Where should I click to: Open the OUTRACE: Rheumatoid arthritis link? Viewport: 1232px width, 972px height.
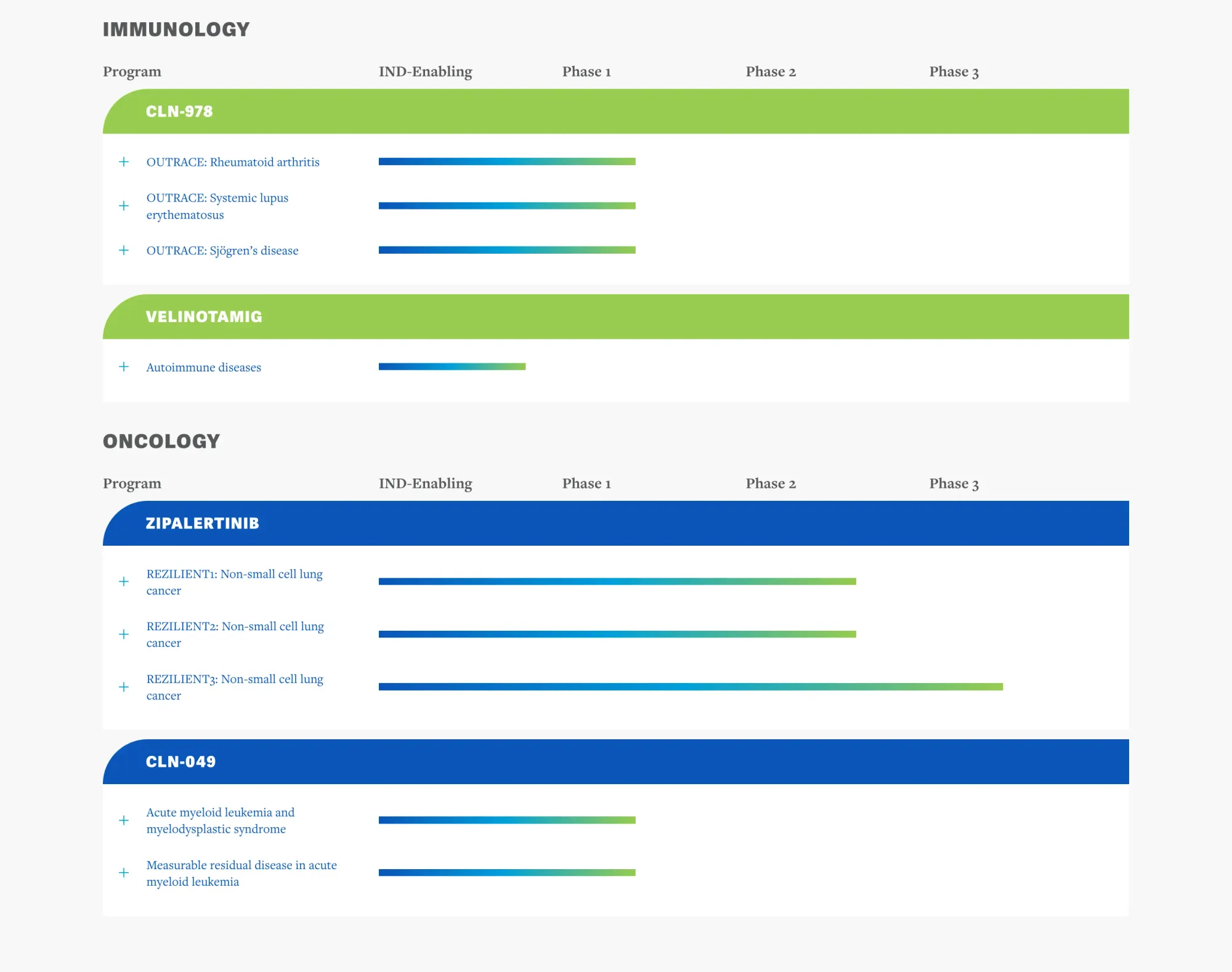pos(233,162)
